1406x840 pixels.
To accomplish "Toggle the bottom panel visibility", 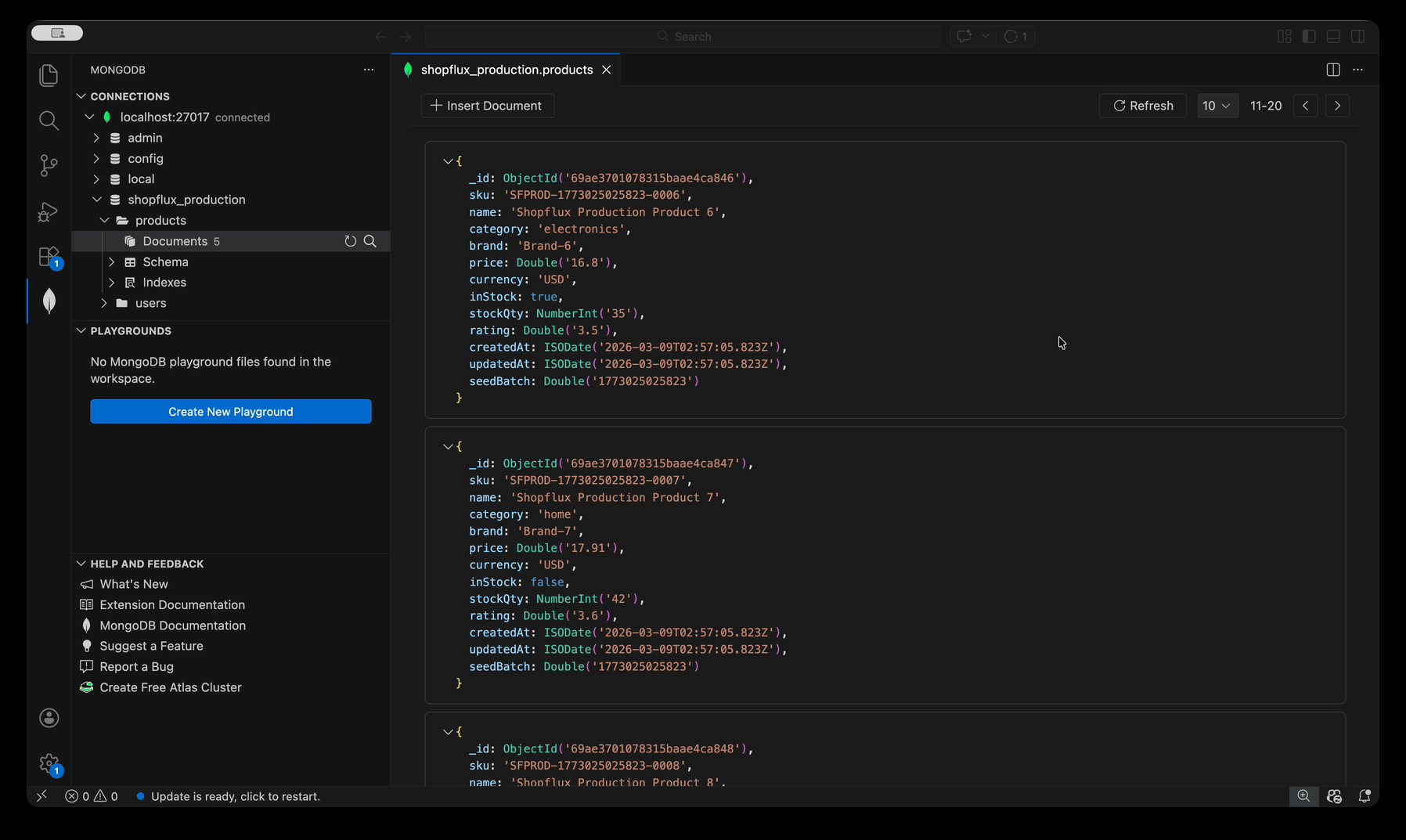I will [x=1333, y=36].
